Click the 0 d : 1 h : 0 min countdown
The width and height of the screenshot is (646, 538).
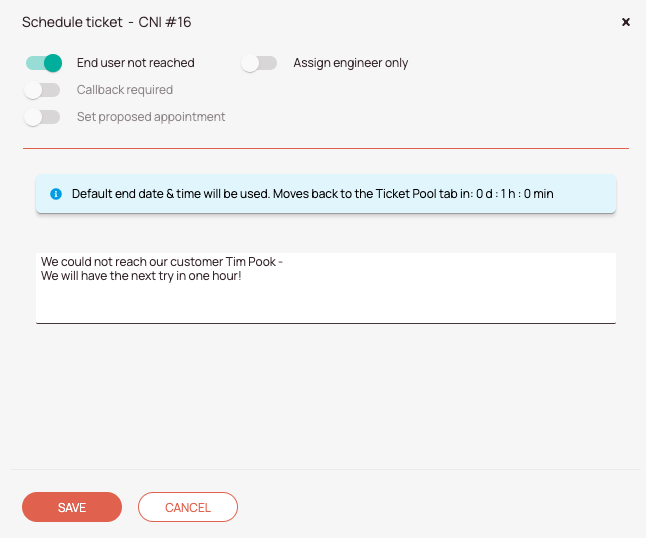tap(515, 194)
